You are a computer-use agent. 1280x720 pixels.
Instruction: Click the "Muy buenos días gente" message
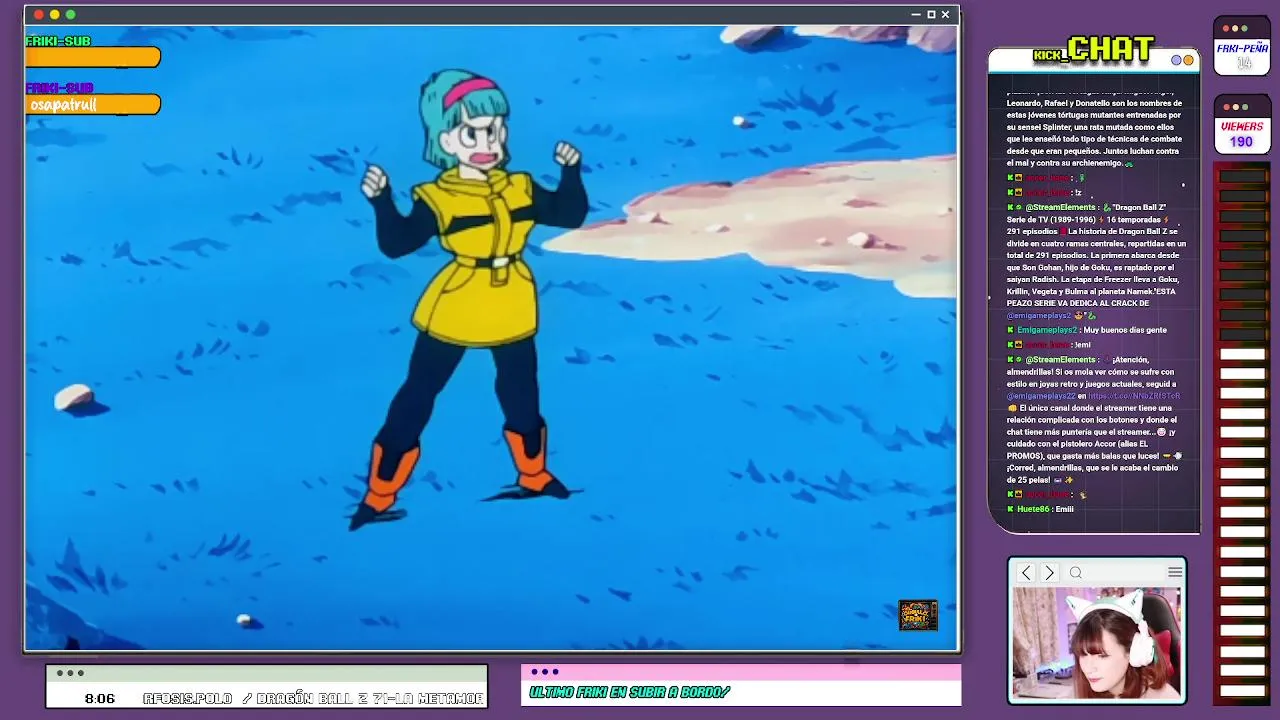coord(1125,330)
